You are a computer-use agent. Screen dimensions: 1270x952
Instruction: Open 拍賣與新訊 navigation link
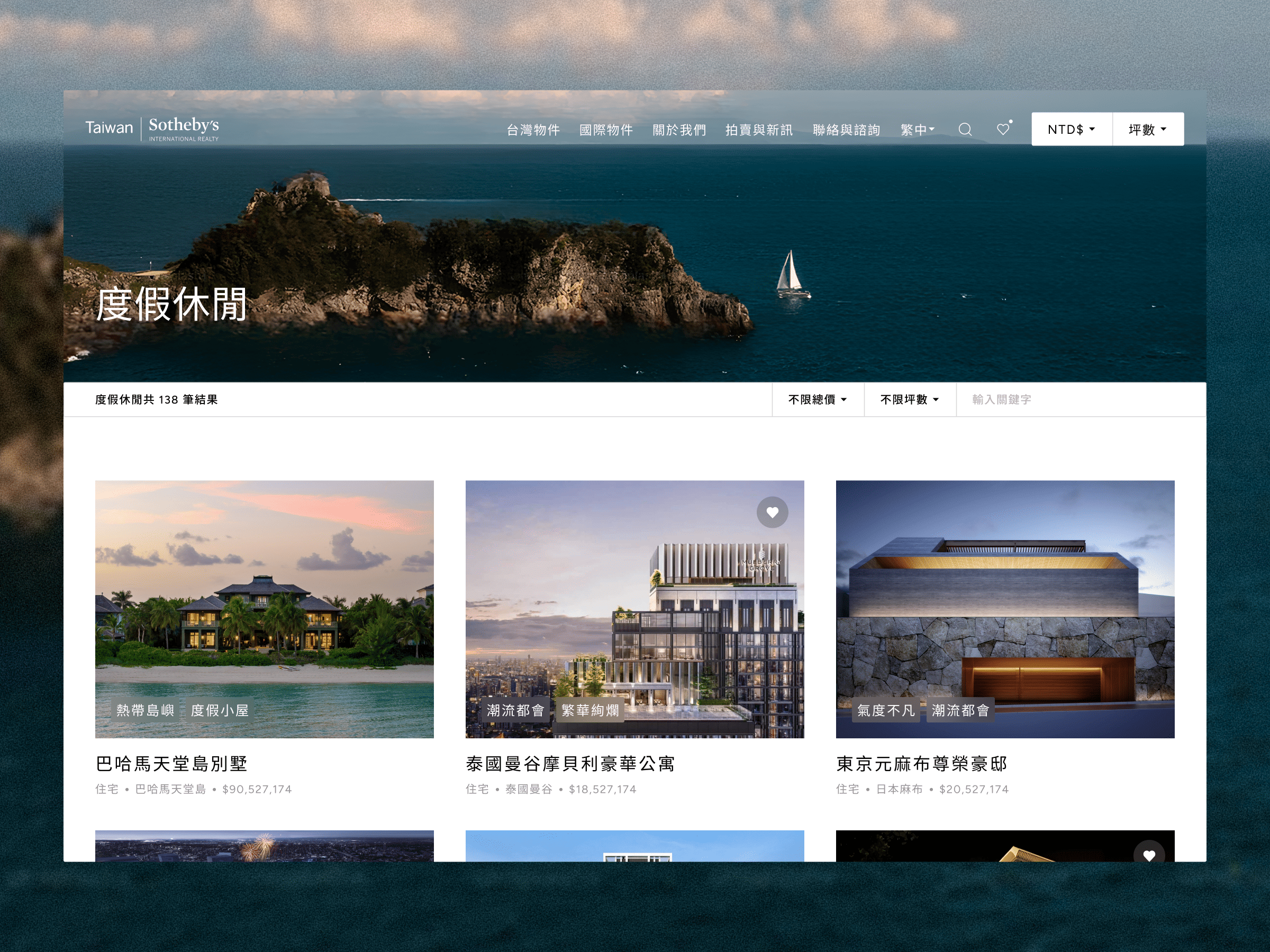tap(758, 130)
